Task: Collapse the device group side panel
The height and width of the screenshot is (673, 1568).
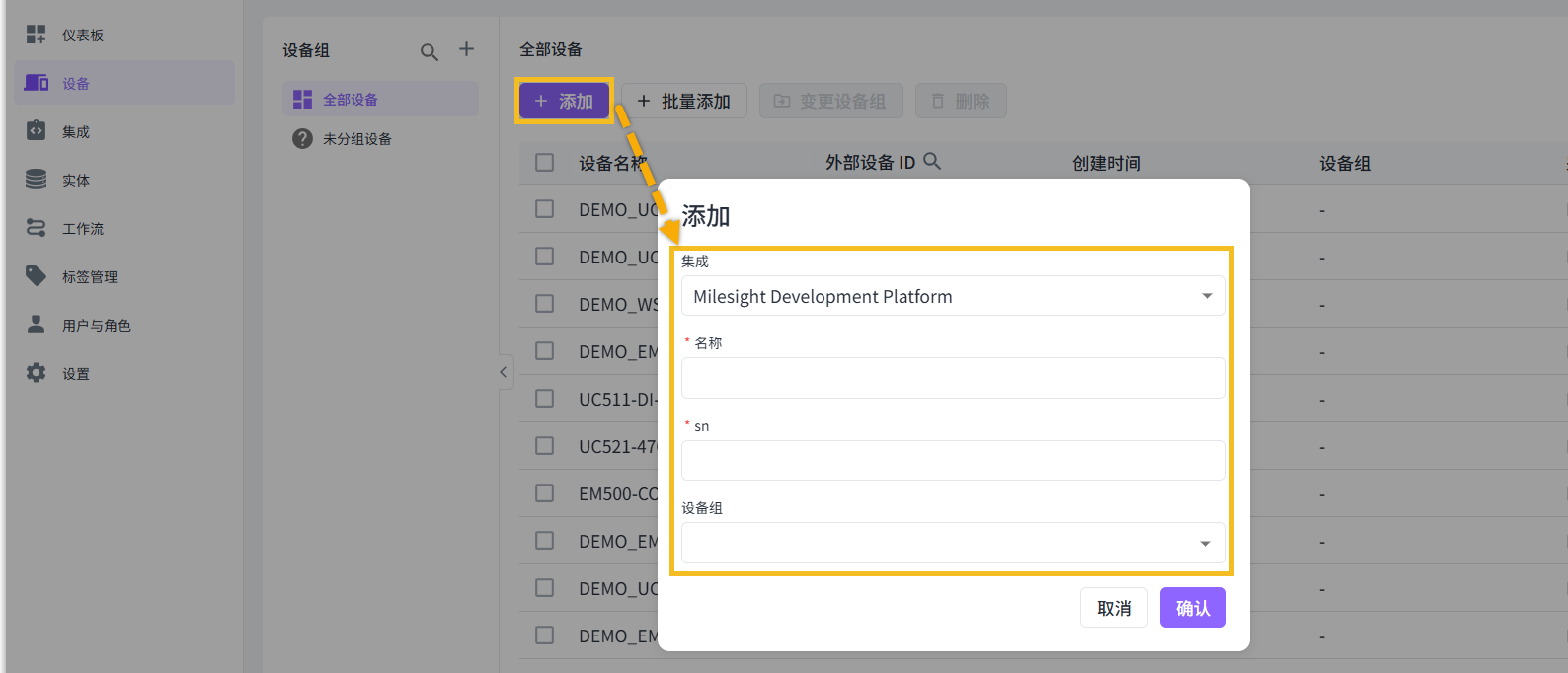Action: click(504, 372)
